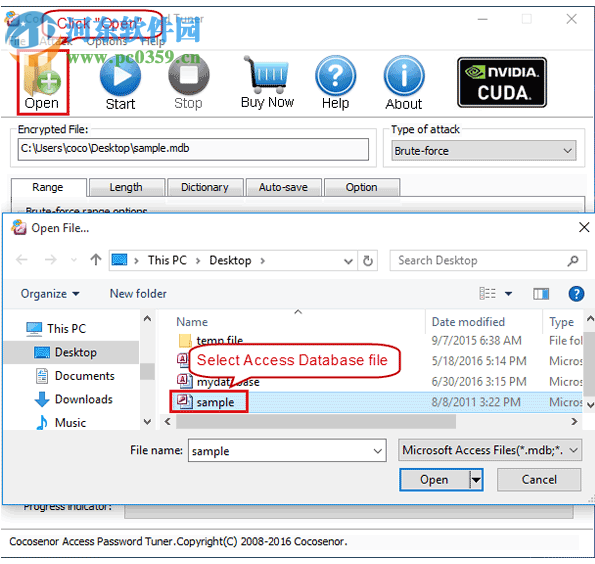Go up one folder level
This screenshot has width=595, height=564.
[96, 260]
